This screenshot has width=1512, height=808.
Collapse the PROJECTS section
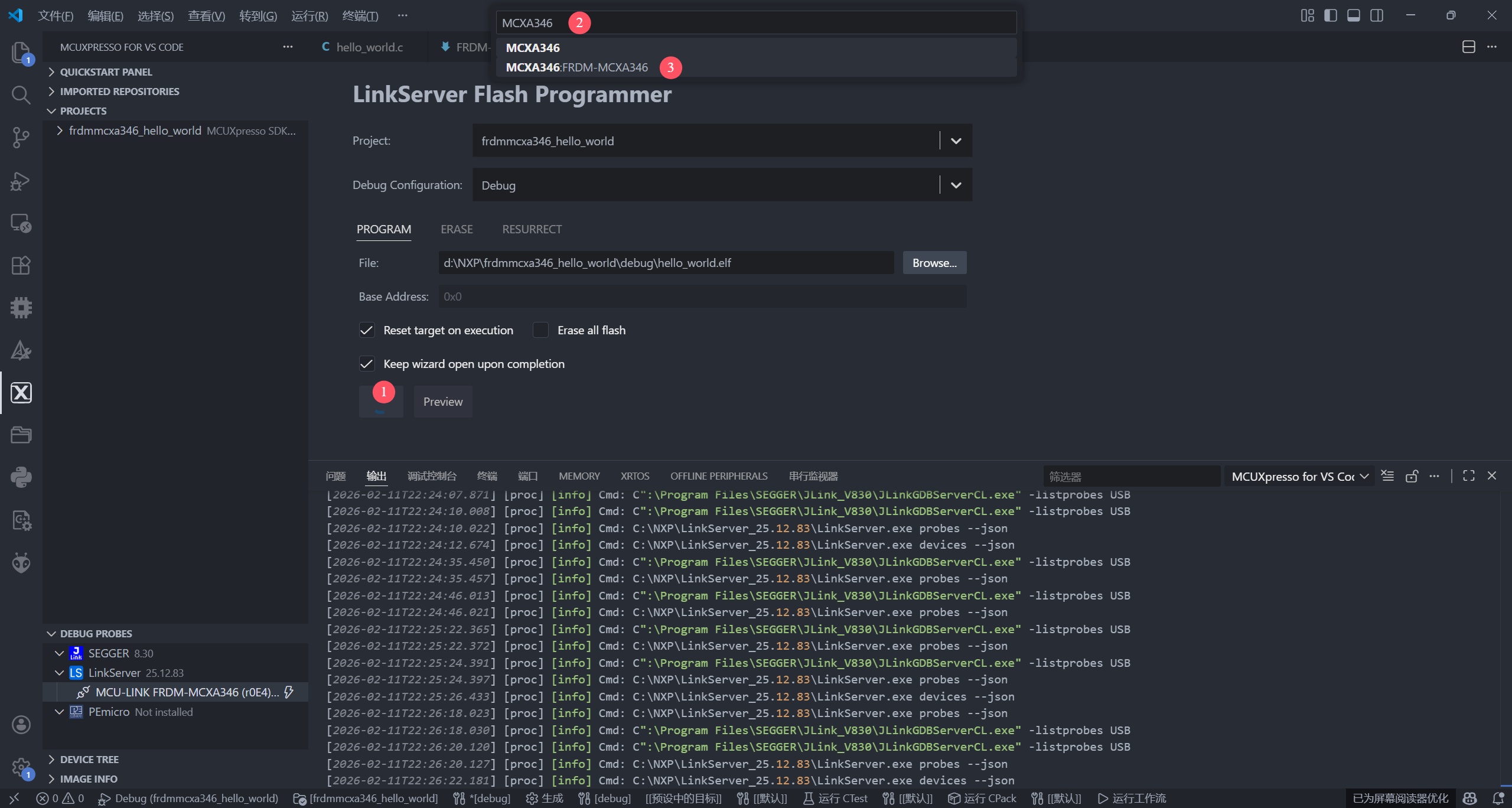pos(83,111)
